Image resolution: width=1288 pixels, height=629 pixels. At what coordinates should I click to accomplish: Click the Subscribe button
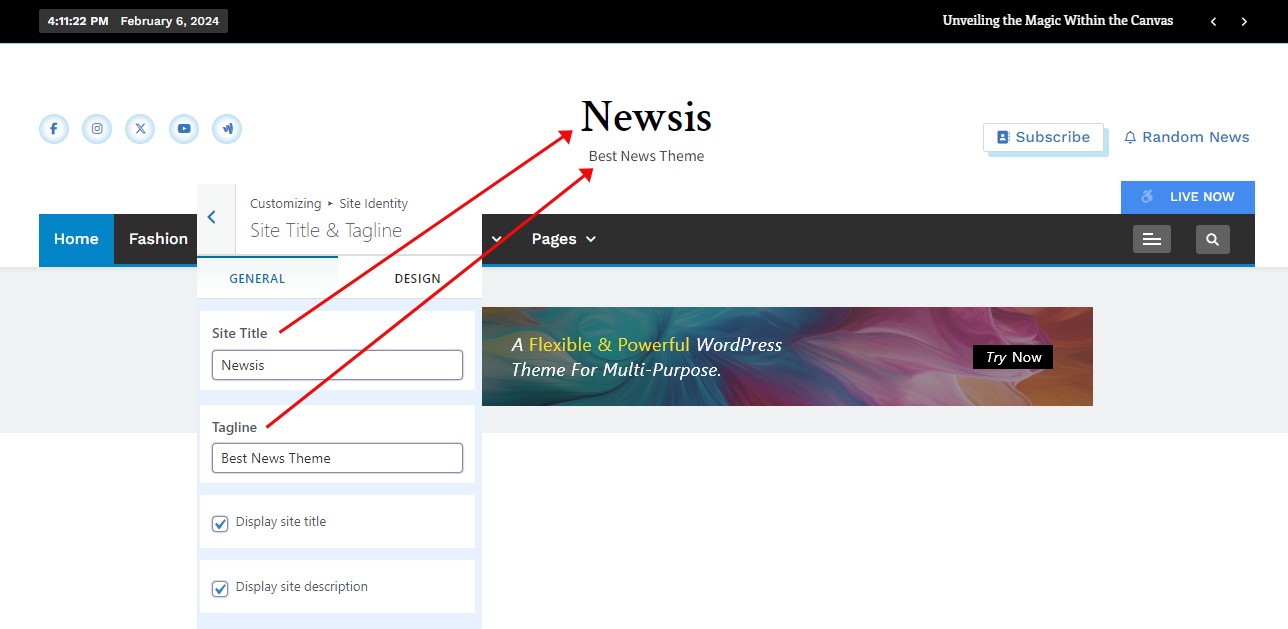(1043, 138)
